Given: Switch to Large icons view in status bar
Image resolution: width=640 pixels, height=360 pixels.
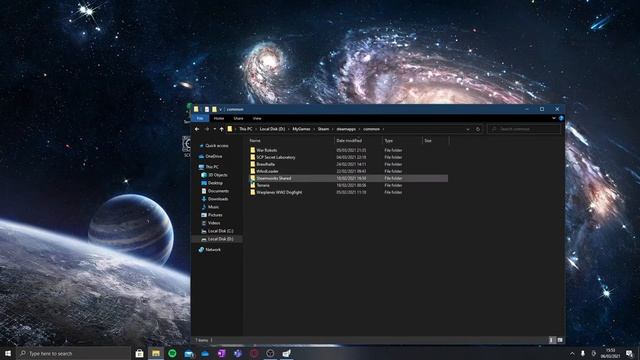Looking at the screenshot, I should (x=560, y=340).
